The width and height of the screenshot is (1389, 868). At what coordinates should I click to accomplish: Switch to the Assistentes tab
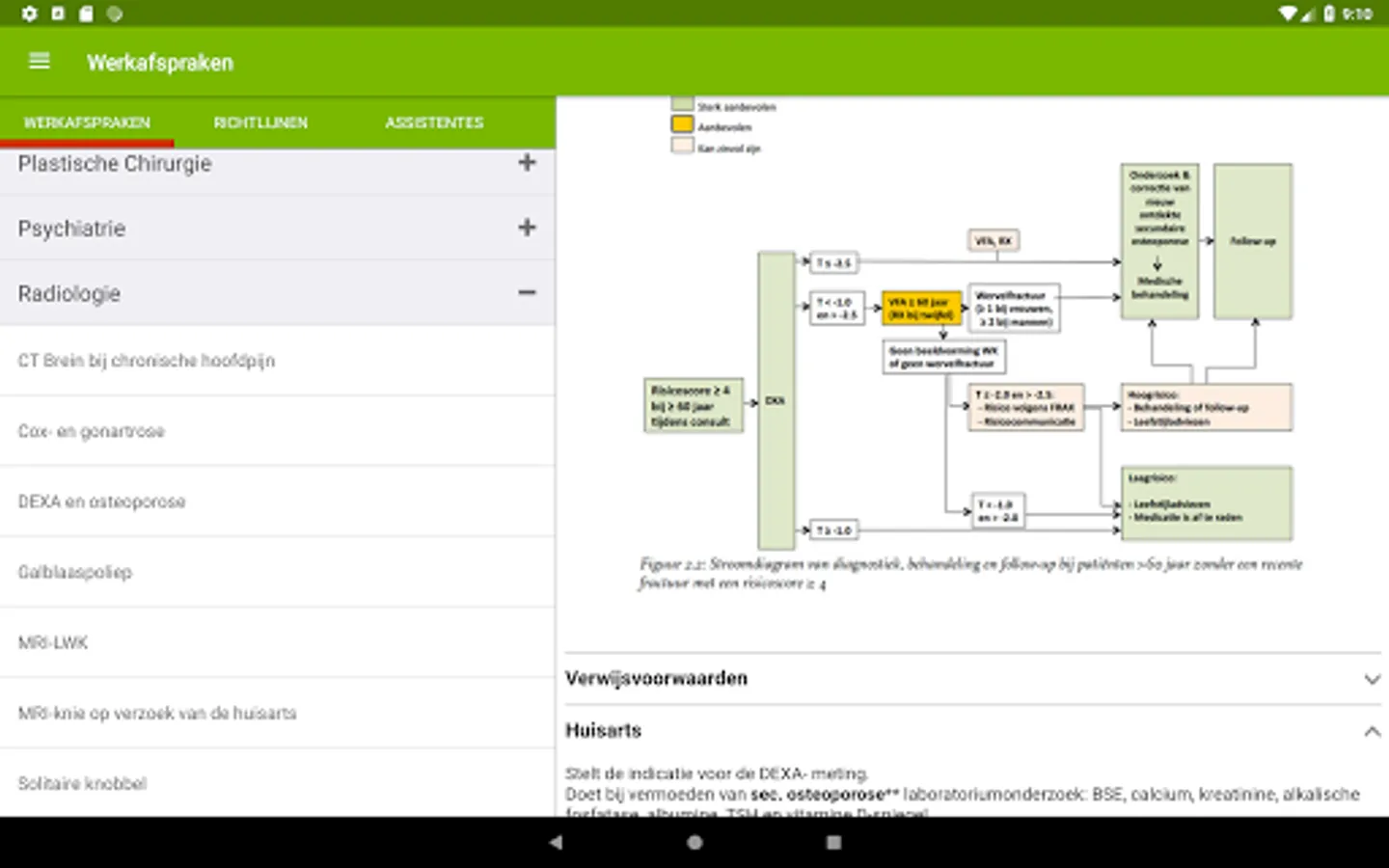[x=434, y=122]
